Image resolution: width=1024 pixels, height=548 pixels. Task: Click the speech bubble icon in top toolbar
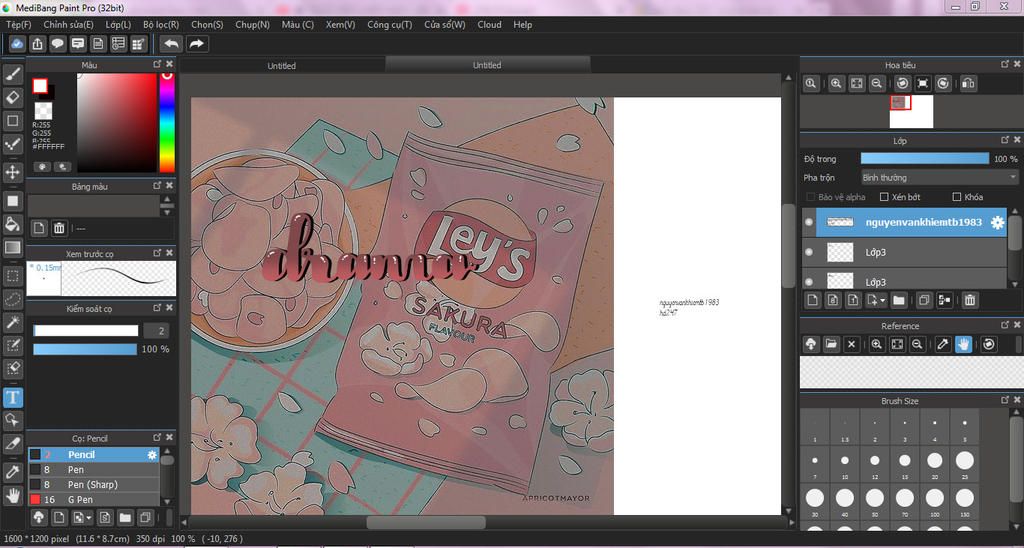pyautogui.click(x=57, y=44)
